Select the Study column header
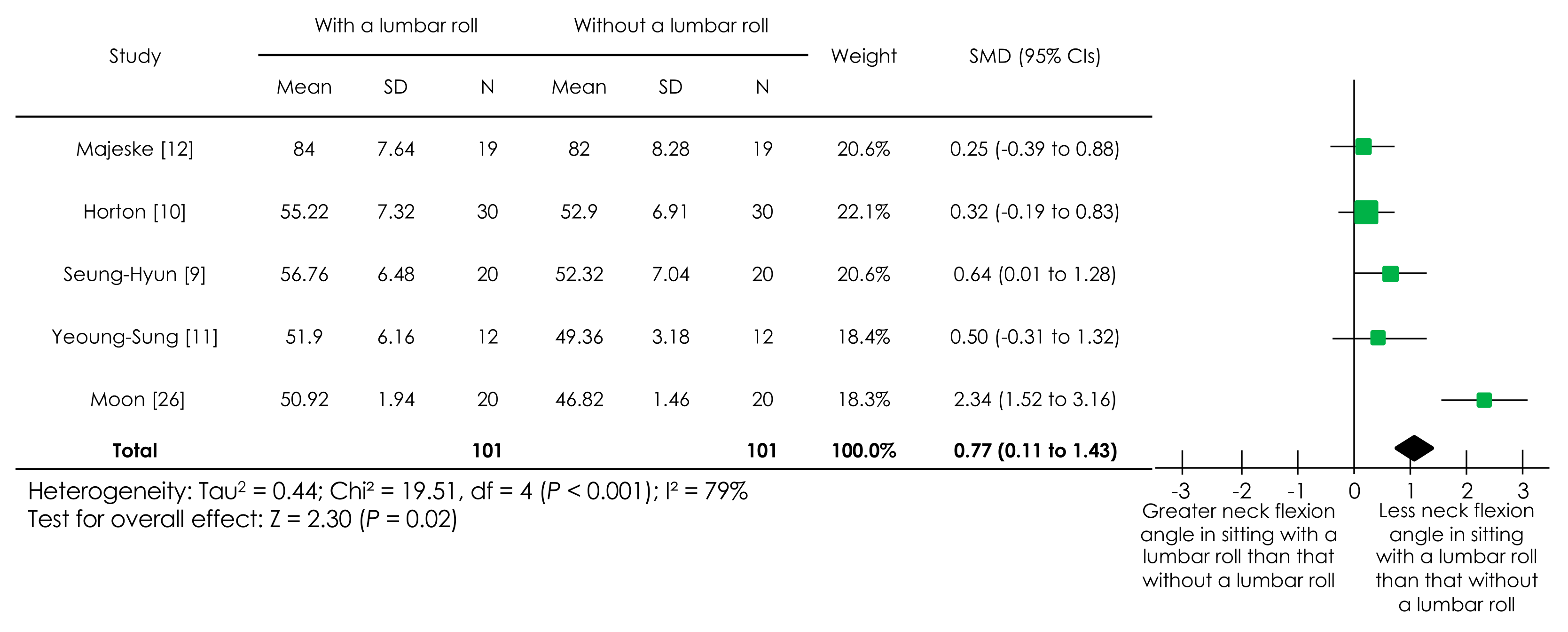The image size is (1568, 632). [x=134, y=56]
